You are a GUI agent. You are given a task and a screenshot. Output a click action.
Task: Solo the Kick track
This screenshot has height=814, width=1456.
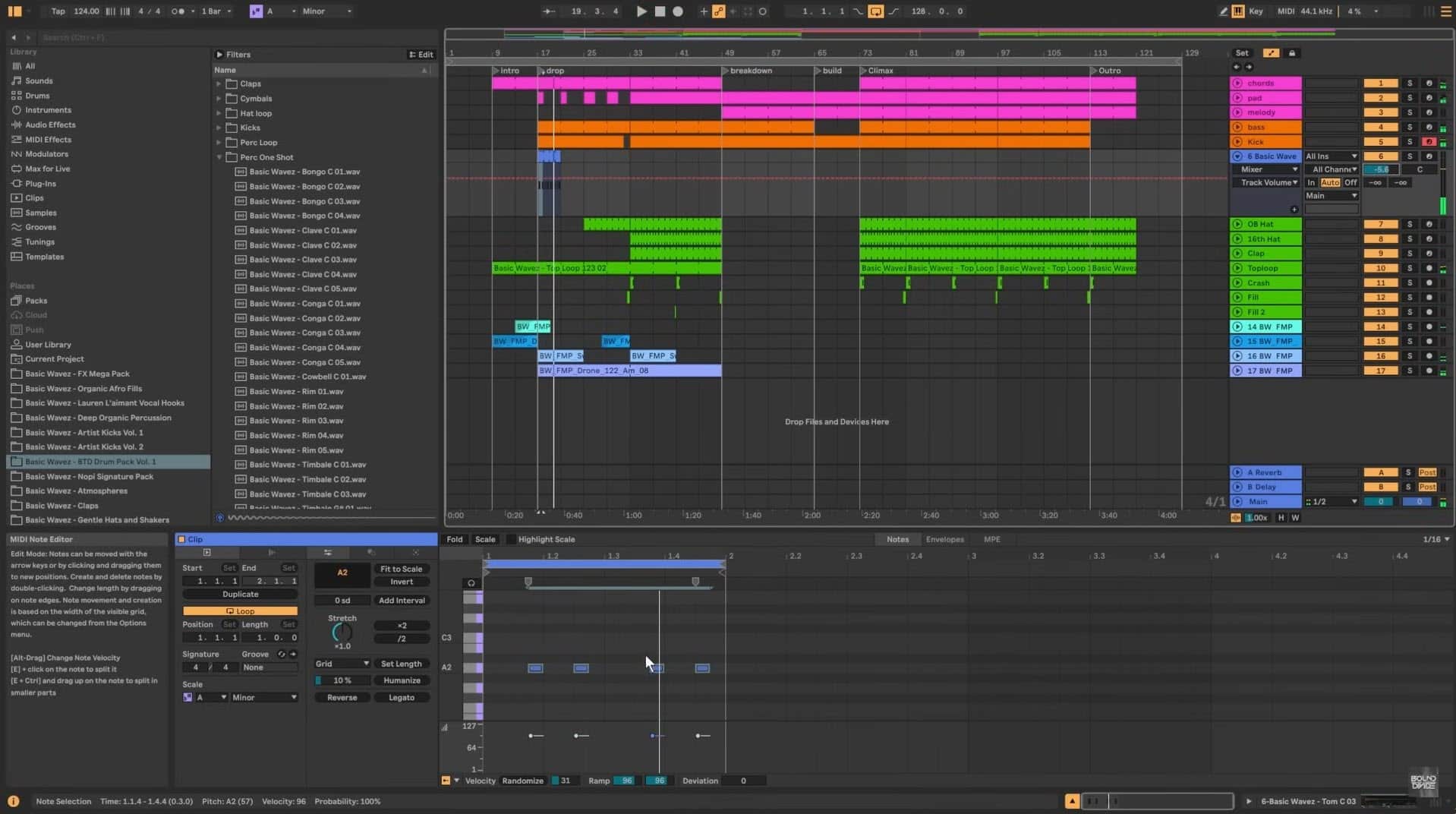click(x=1410, y=141)
